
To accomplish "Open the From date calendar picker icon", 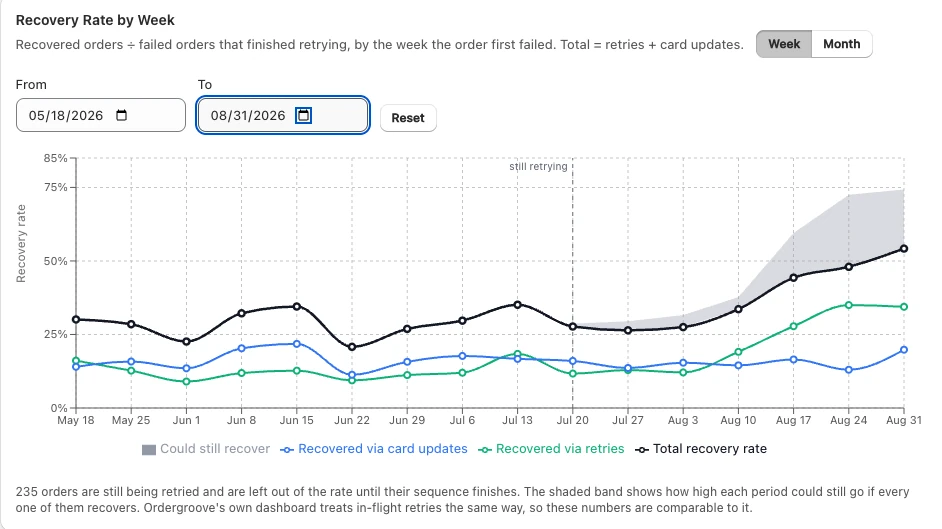I will pyautogui.click(x=121, y=115).
